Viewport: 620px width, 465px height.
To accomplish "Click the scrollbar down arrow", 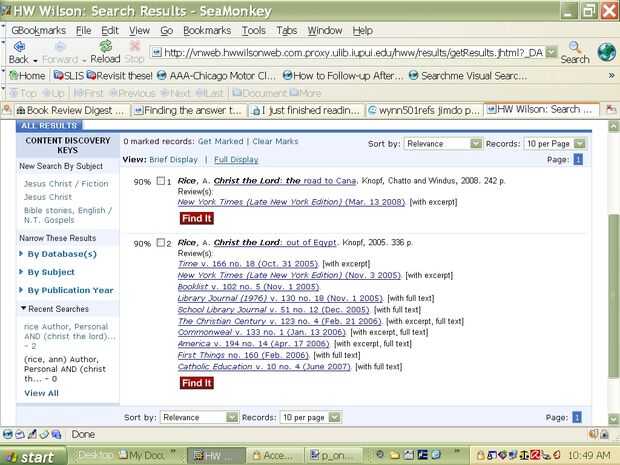I will coord(614,419).
